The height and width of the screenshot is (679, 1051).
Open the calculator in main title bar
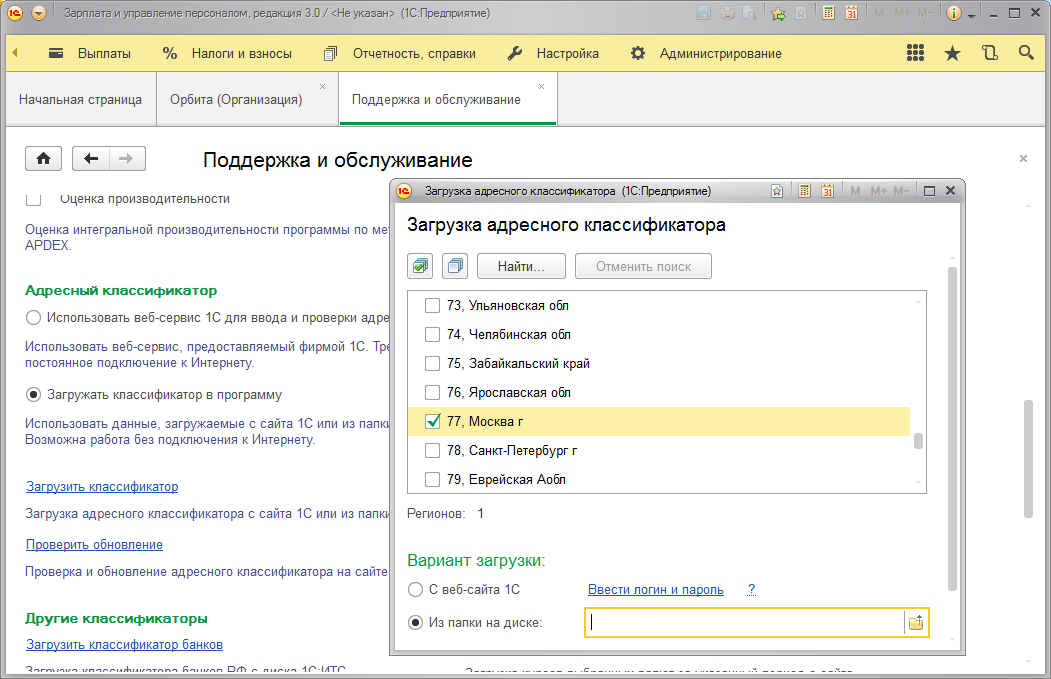pyautogui.click(x=827, y=13)
